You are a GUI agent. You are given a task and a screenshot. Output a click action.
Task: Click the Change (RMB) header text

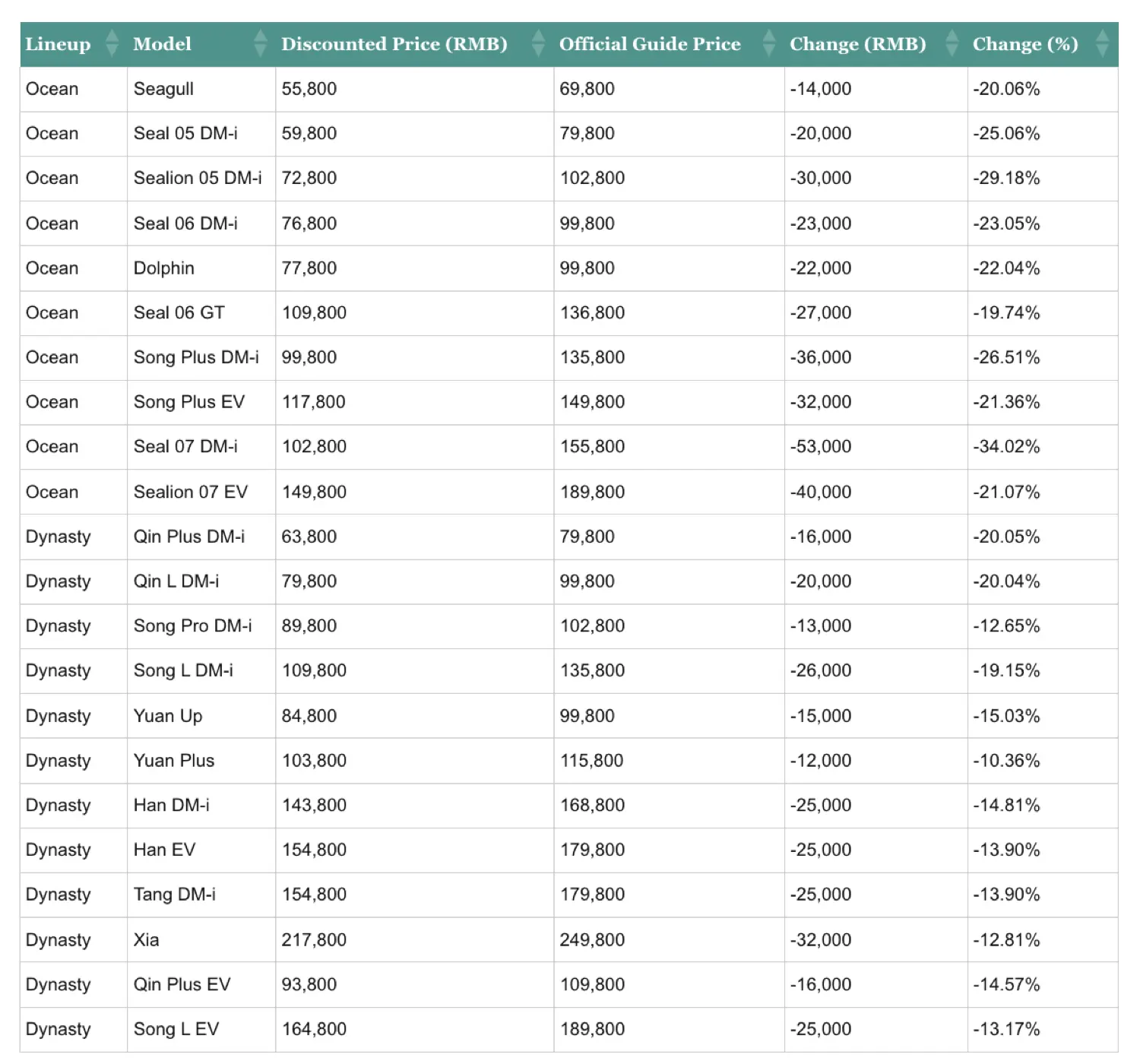click(857, 44)
